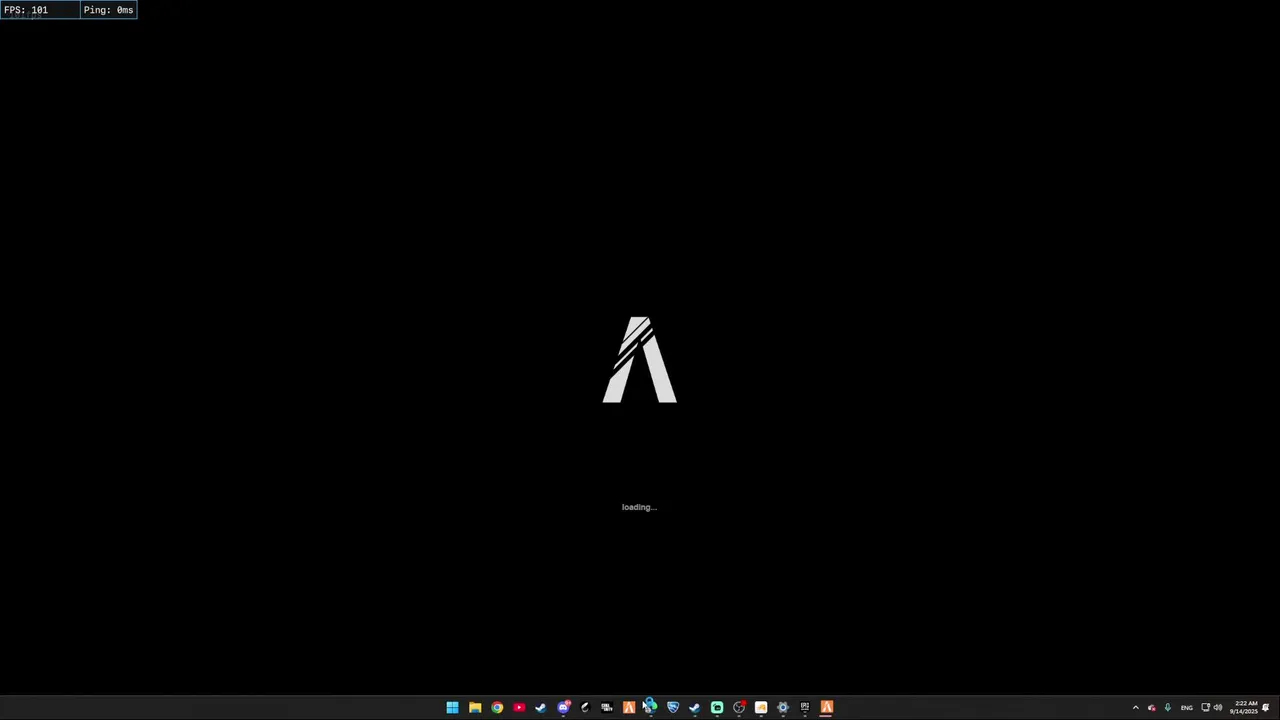Click the FiveM icon beside Call of Duty
This screenshot has height=720, width=1280.
pyautogui.click(x=629, y=707)
